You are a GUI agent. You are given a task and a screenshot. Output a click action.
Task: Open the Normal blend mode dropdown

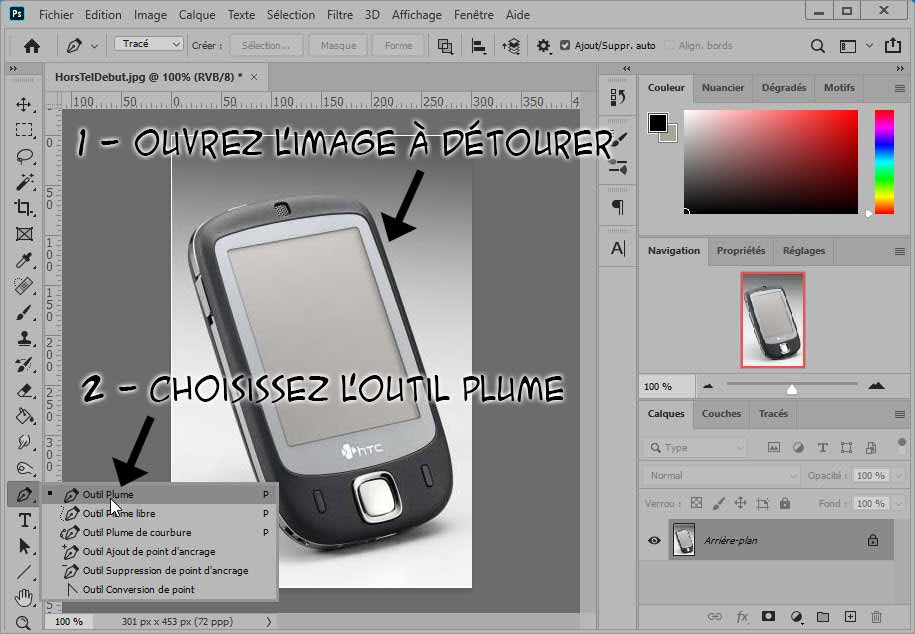[x=721, y=476]
